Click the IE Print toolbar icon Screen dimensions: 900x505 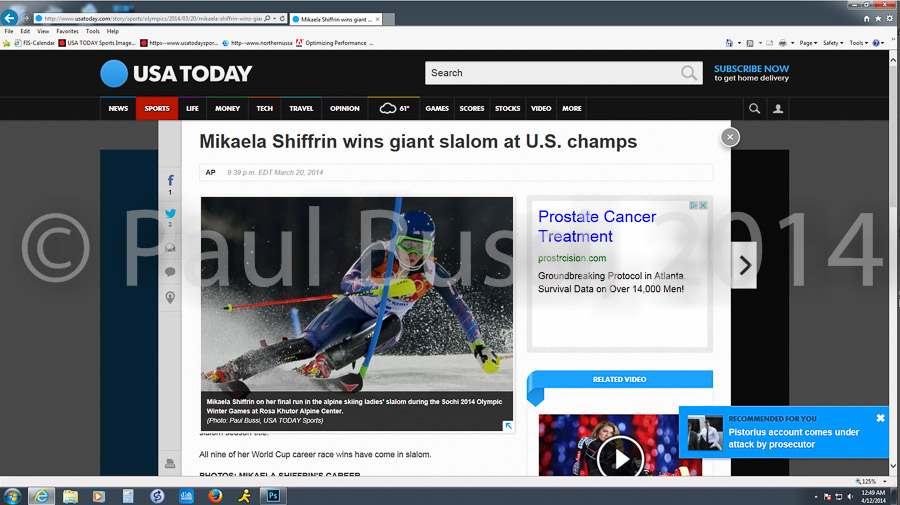tap(782, 43)
